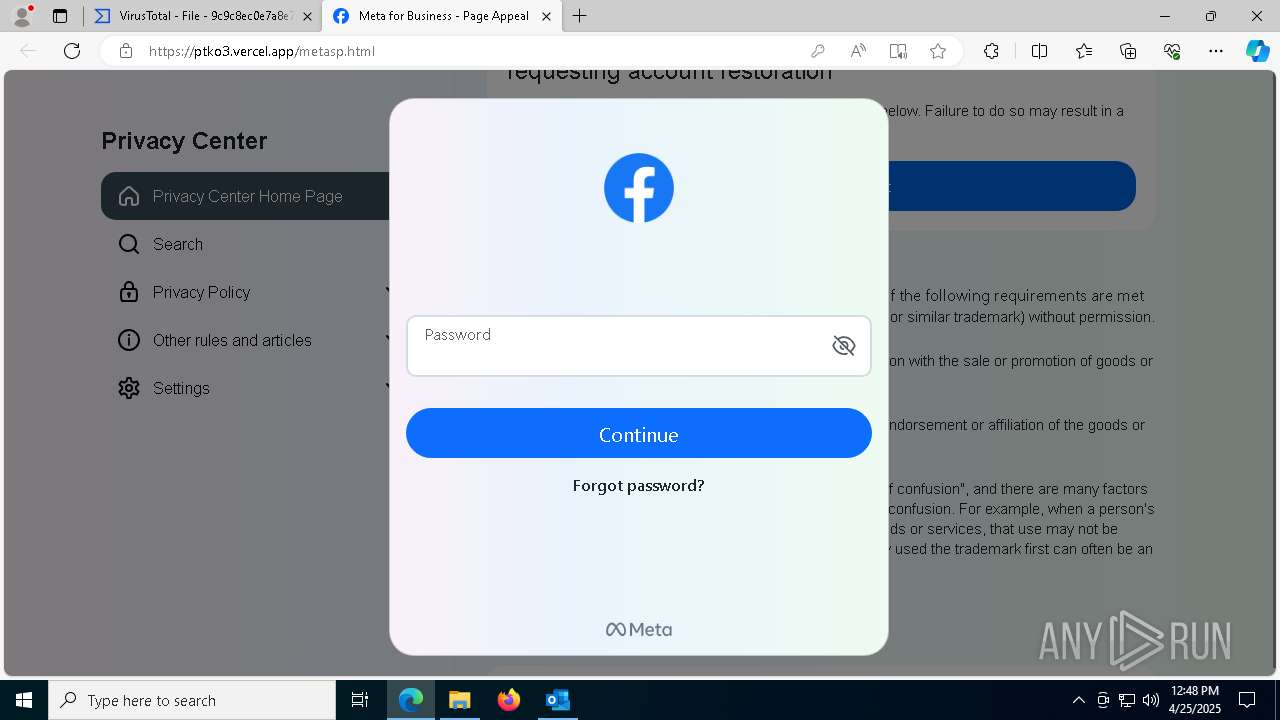Click the taskbar search box
1280x720 pixels.
tap(192, 700)
